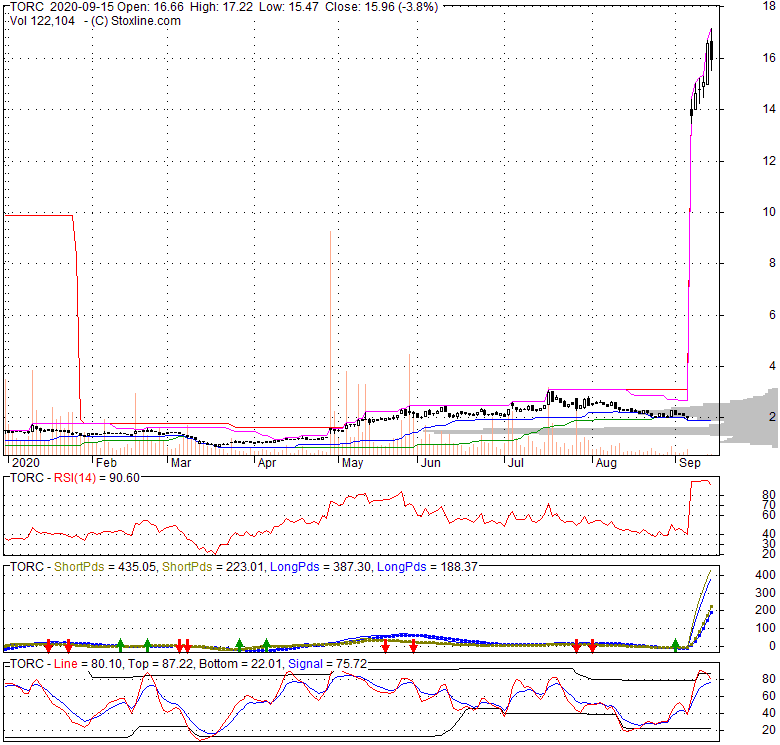Click the red down arrow just before June

click(x=413, y=646)
